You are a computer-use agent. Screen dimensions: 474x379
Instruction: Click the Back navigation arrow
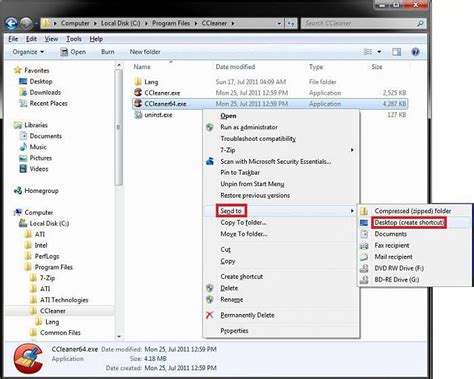[11, 23]
